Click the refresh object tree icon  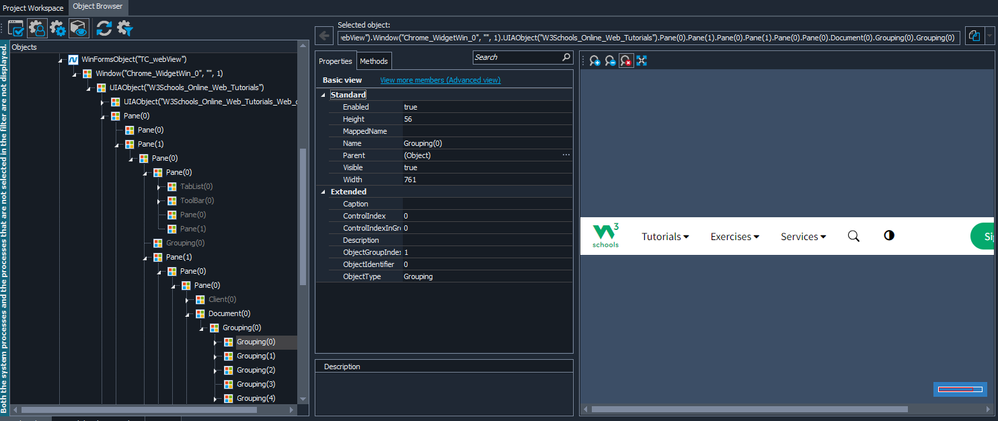click(x=104, y=28)
